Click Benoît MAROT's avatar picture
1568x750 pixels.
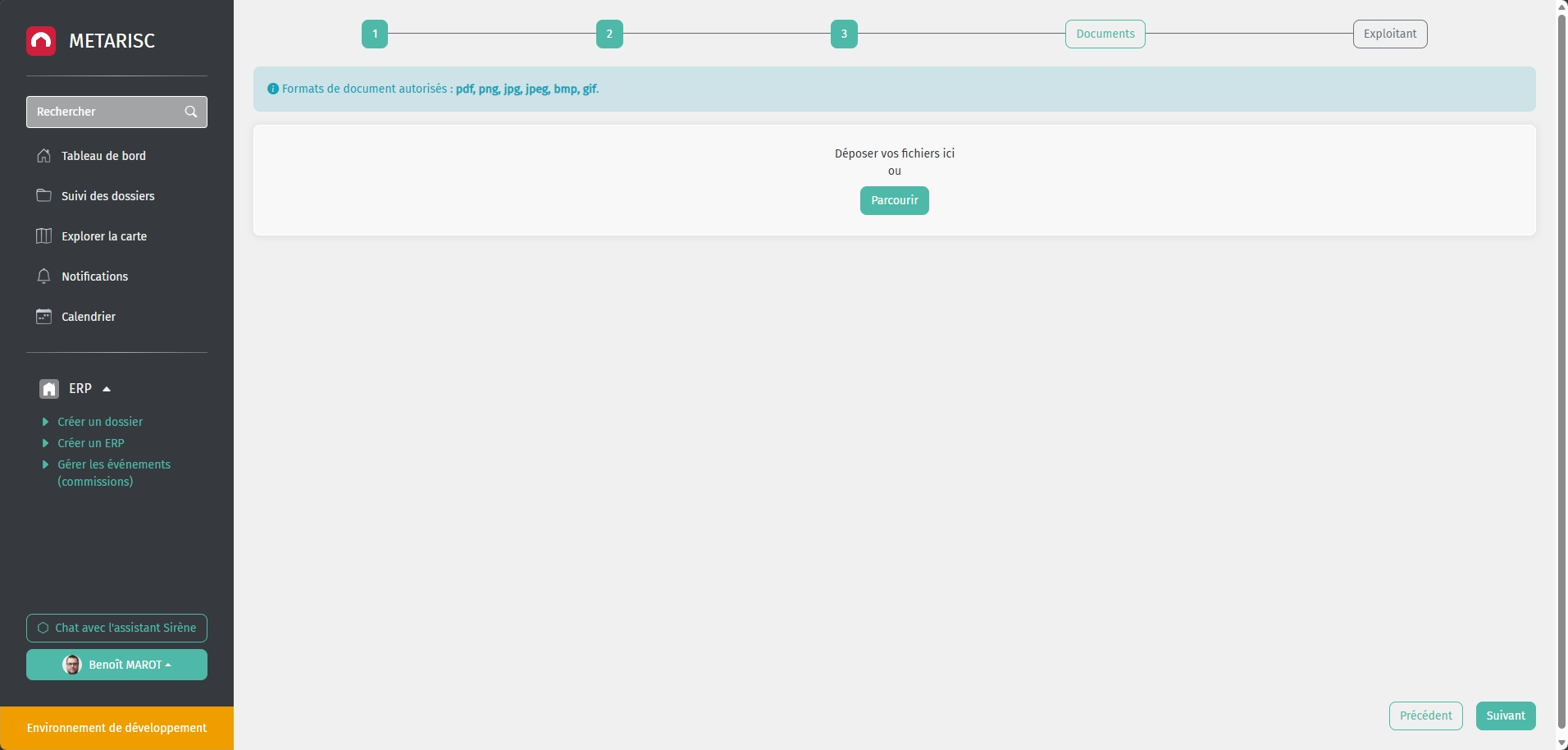click(72, 665)
